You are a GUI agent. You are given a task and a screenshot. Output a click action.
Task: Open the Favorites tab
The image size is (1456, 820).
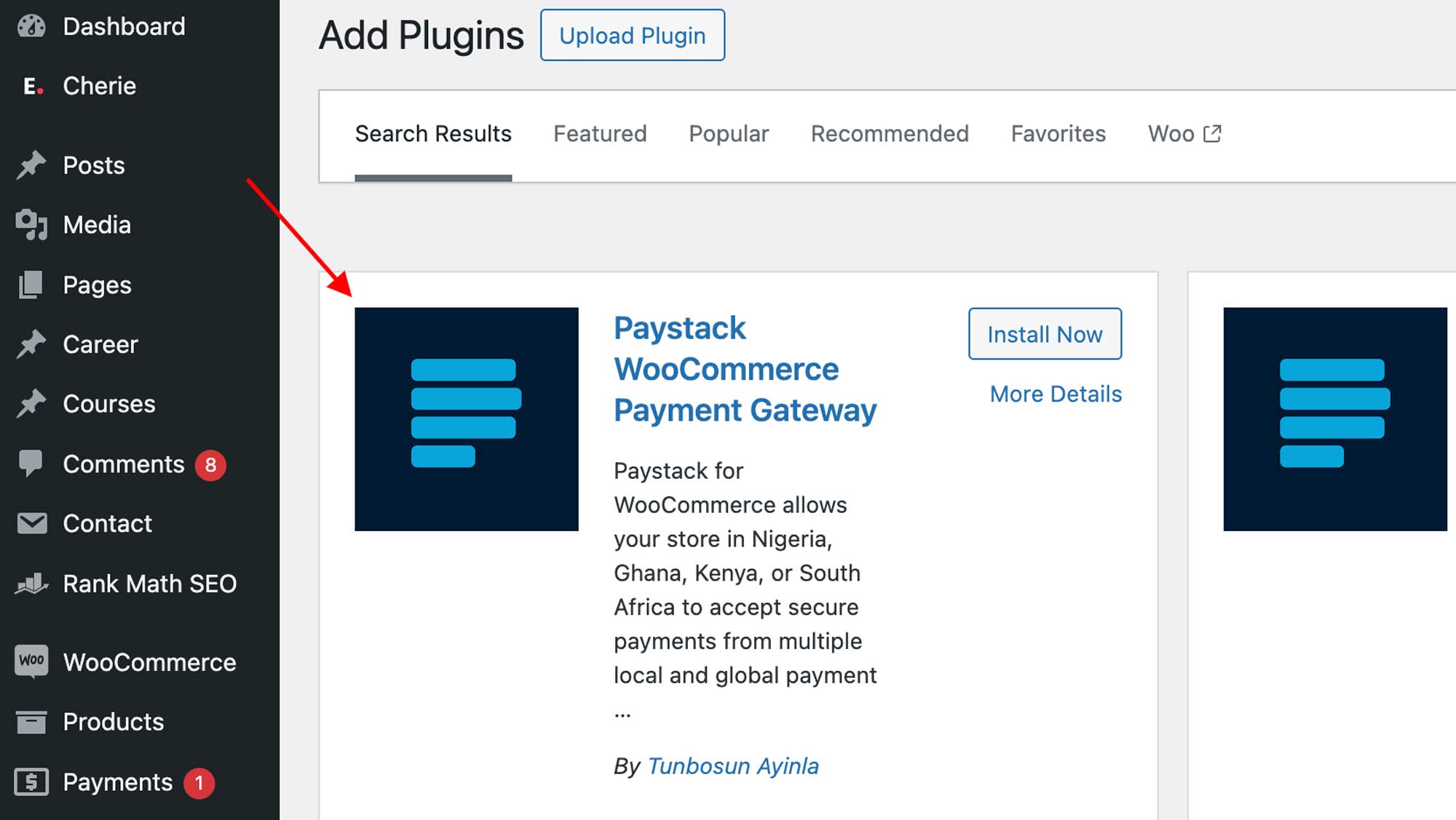point(1058,133)
